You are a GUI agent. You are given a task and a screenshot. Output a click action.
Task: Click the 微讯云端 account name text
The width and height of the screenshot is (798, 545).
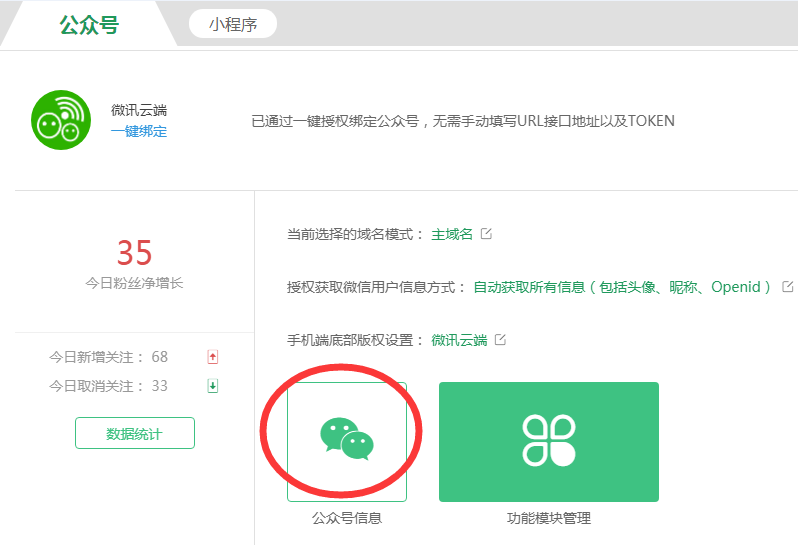tap(139, 110)
